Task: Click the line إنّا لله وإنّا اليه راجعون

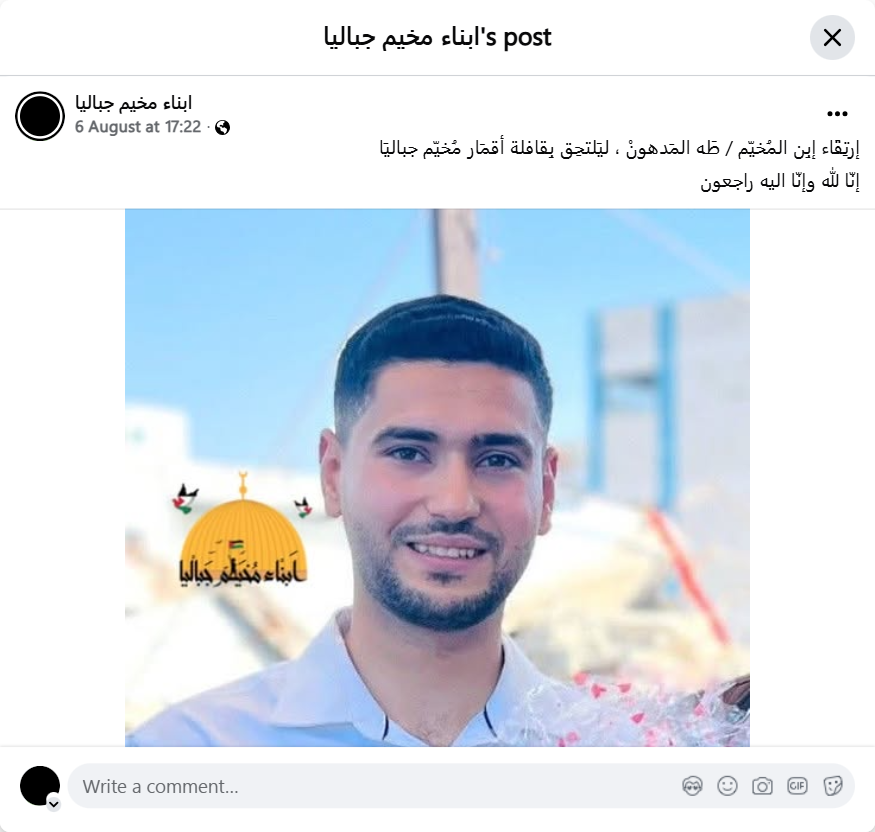Action: 780,181
